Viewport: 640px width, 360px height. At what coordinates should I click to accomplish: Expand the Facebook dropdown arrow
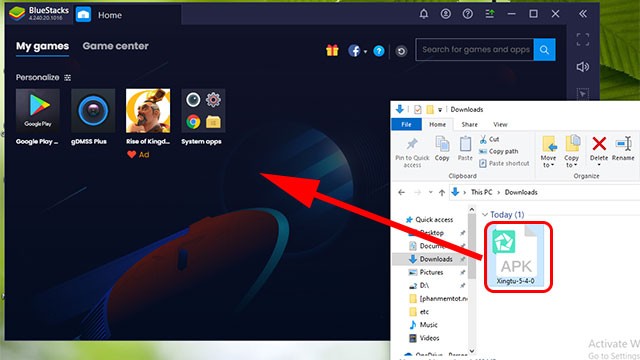pyautogui.click(x=365, y=51)
